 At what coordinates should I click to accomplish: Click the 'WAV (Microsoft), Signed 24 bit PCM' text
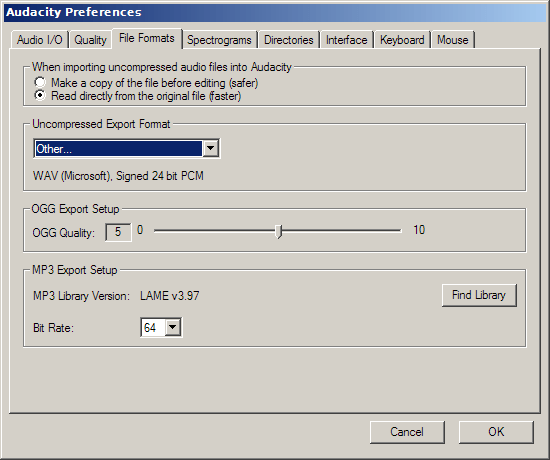pyautogui.click(x=118, y=176)
